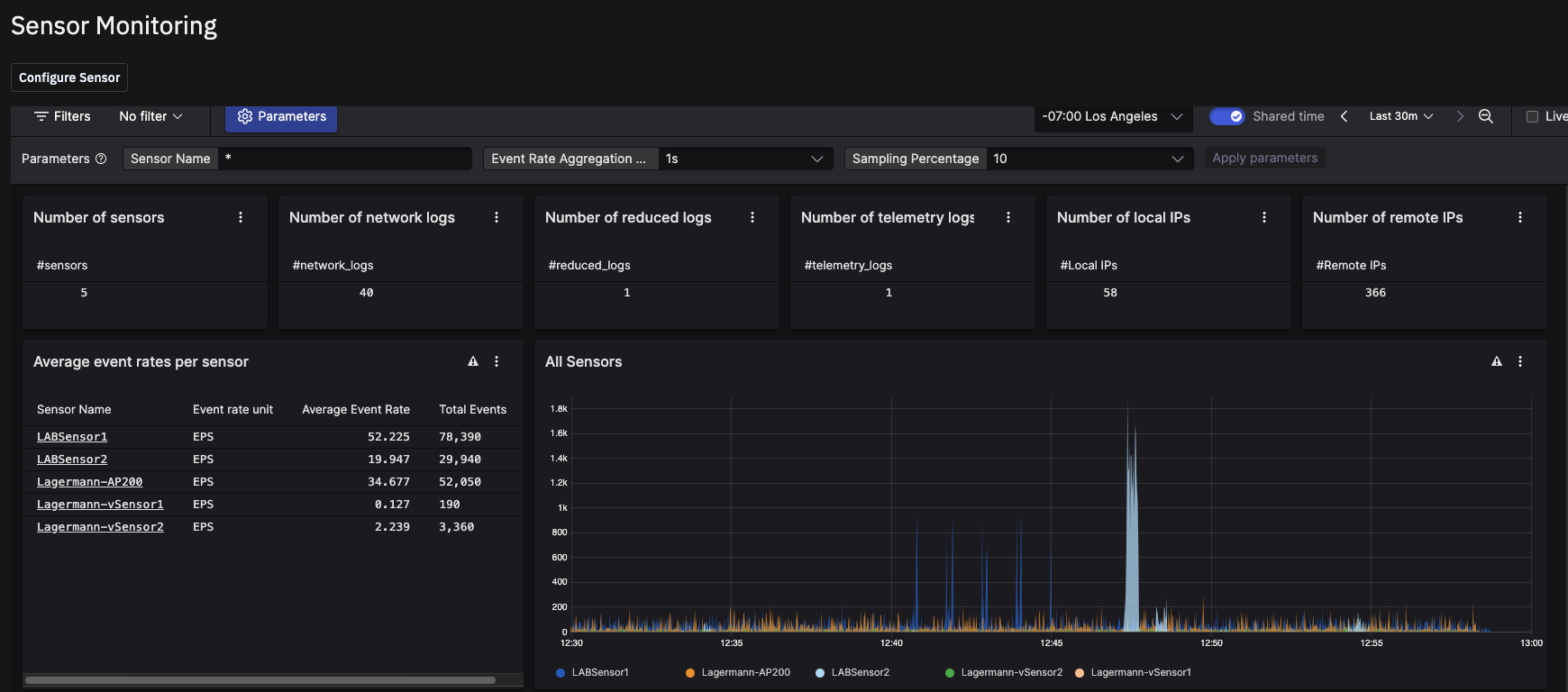The image size is (1568, 692).
Task: Click warning triangle on Average event rates panel
Action: (473, 361)
